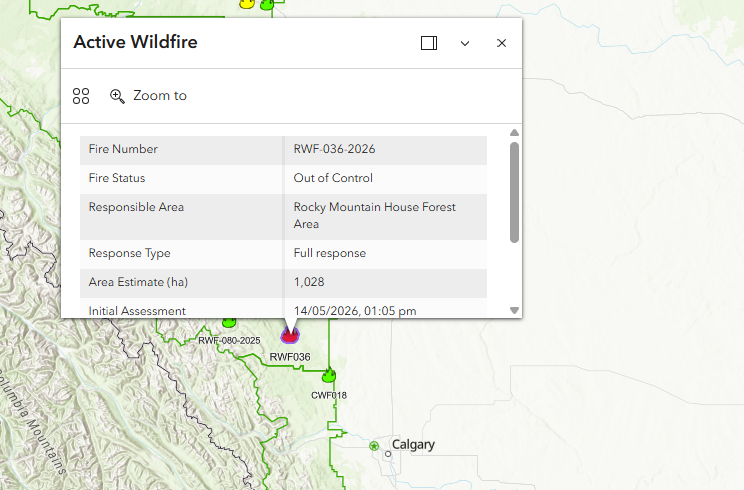744x490 pixels.
Task: Close the Active Wildfire popup
Action: click(502, 43)
